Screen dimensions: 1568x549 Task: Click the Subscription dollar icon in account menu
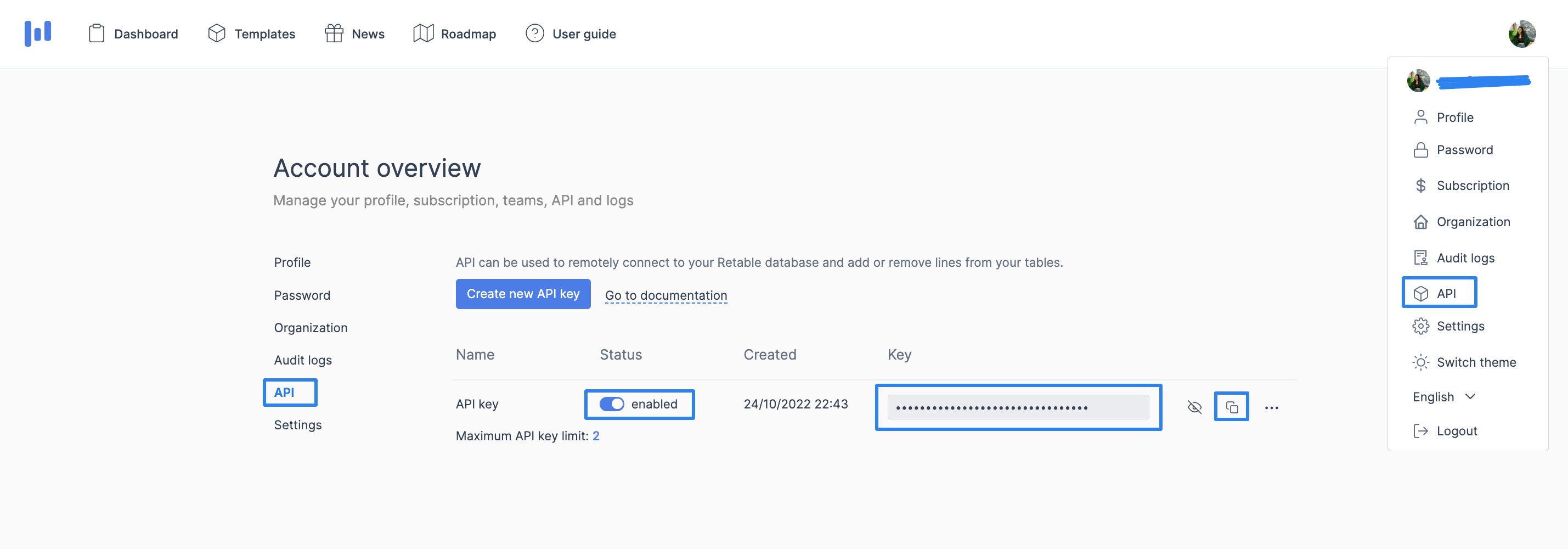(x=1422, y=185)
